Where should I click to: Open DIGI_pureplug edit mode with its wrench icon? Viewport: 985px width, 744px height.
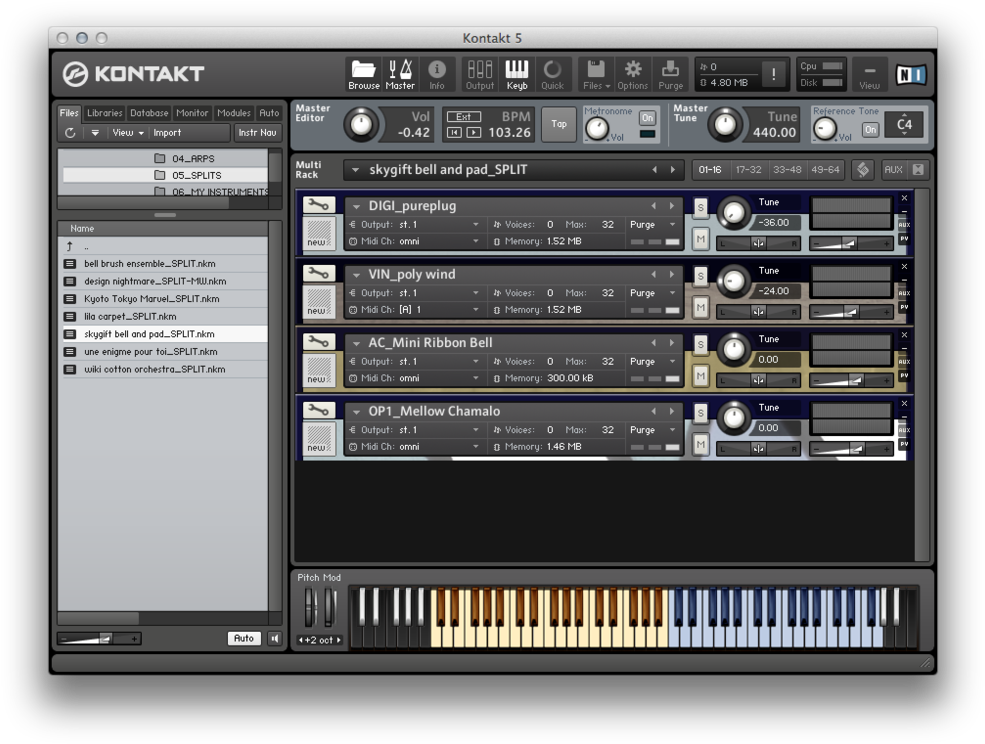point(319,205)
